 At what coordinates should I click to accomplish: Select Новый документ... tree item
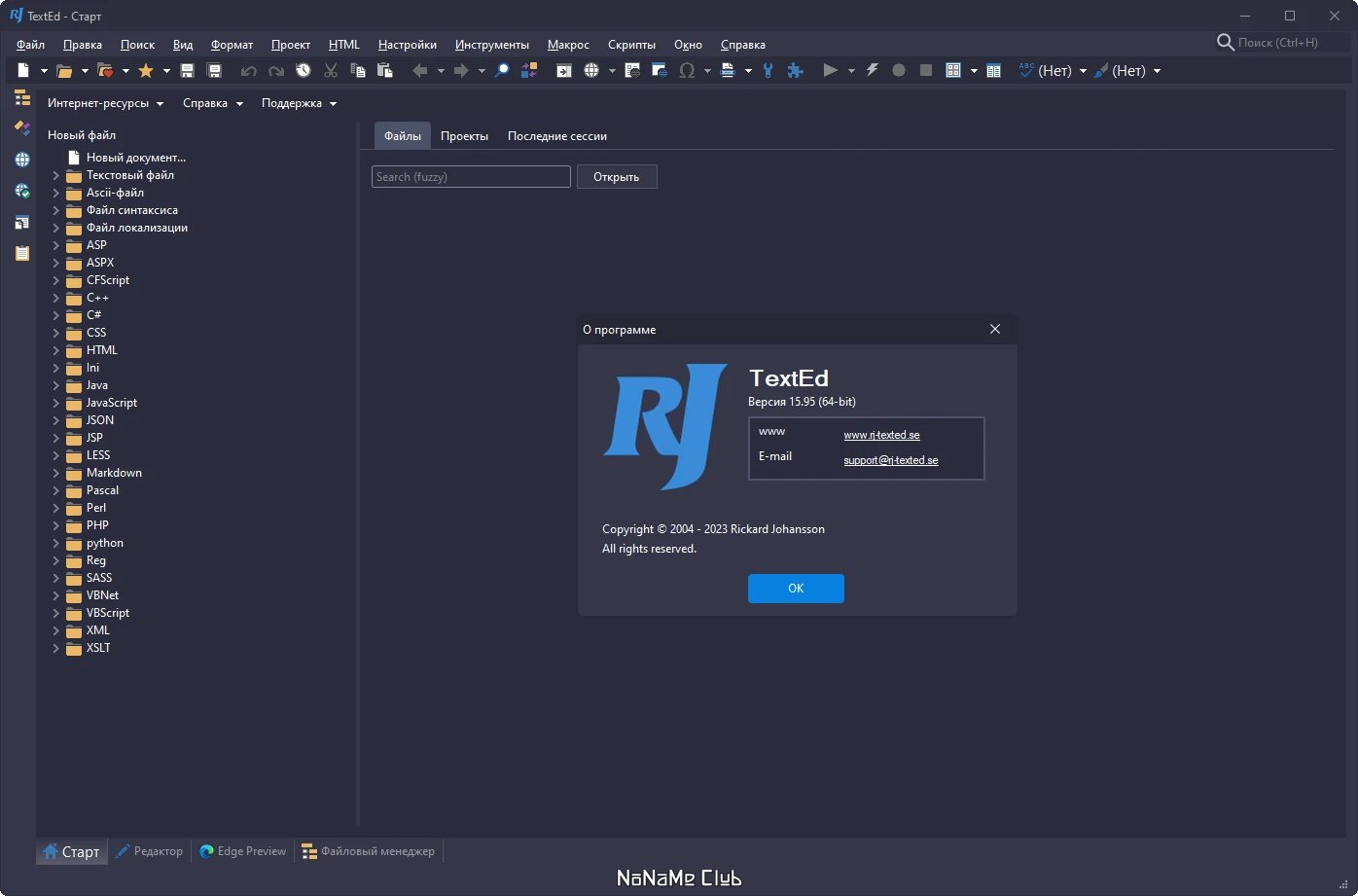pos(135,158)
